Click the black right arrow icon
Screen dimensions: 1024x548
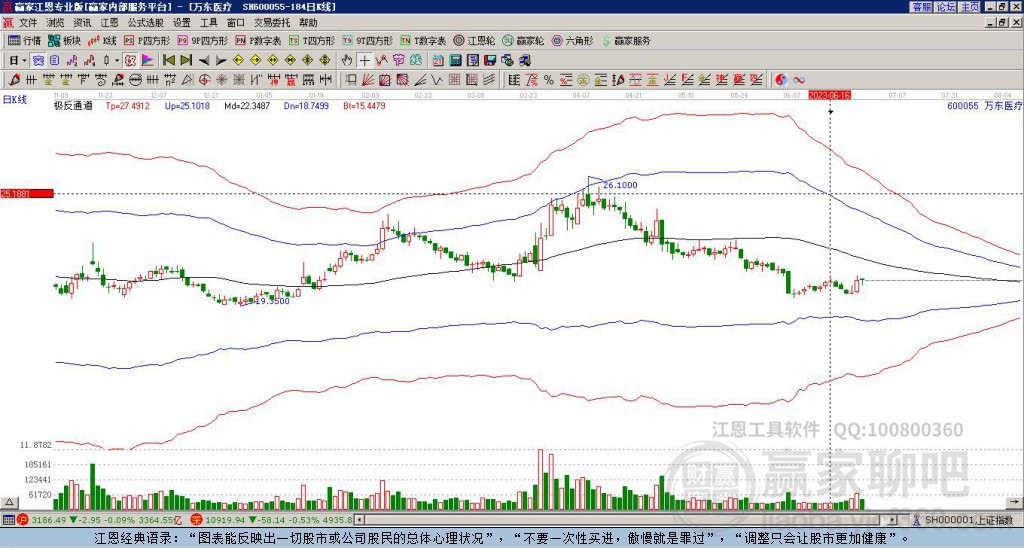221,61
